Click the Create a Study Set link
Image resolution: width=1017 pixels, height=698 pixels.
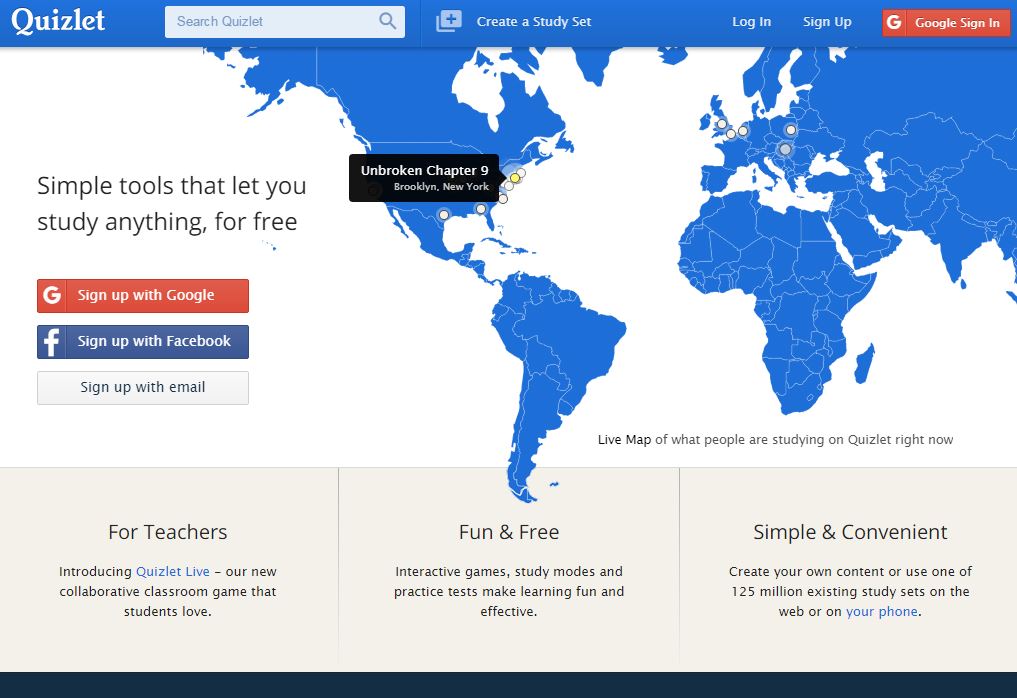[534, 22]
